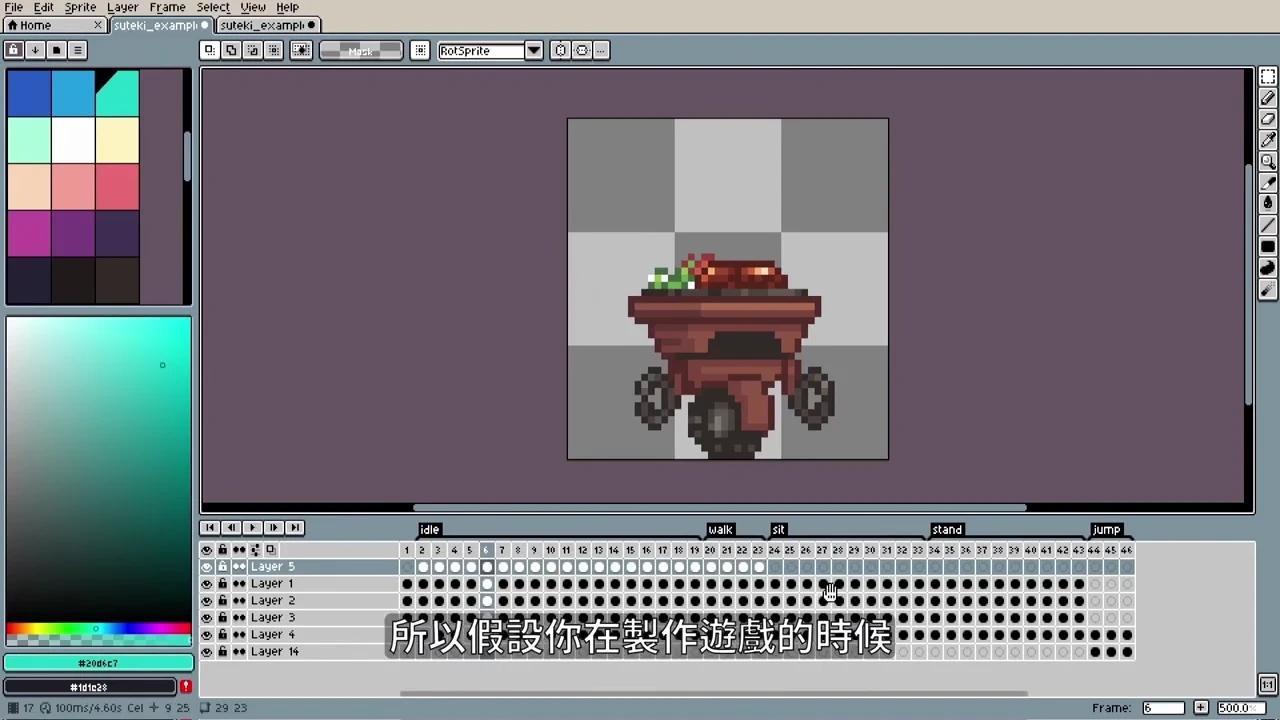Image resolution: width=1280 pixels, height=720 pixels.
Task: Click the foreground color #20d6c7 bar
Action: [x=98, y=663]
